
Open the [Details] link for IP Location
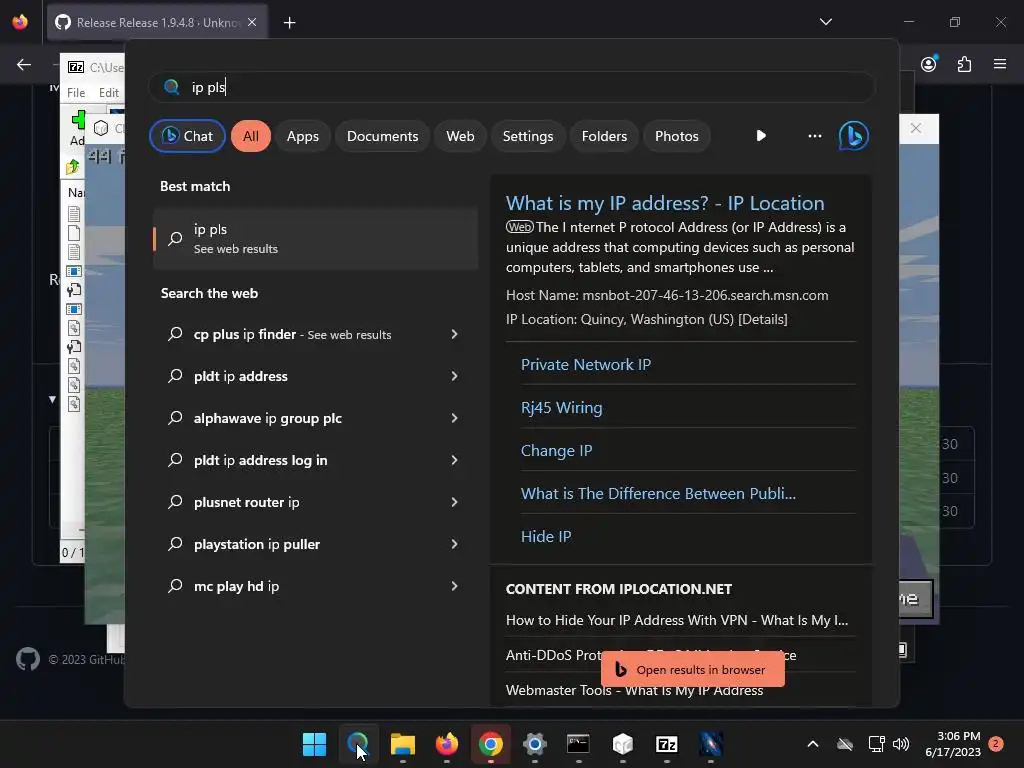pos(763,319)
